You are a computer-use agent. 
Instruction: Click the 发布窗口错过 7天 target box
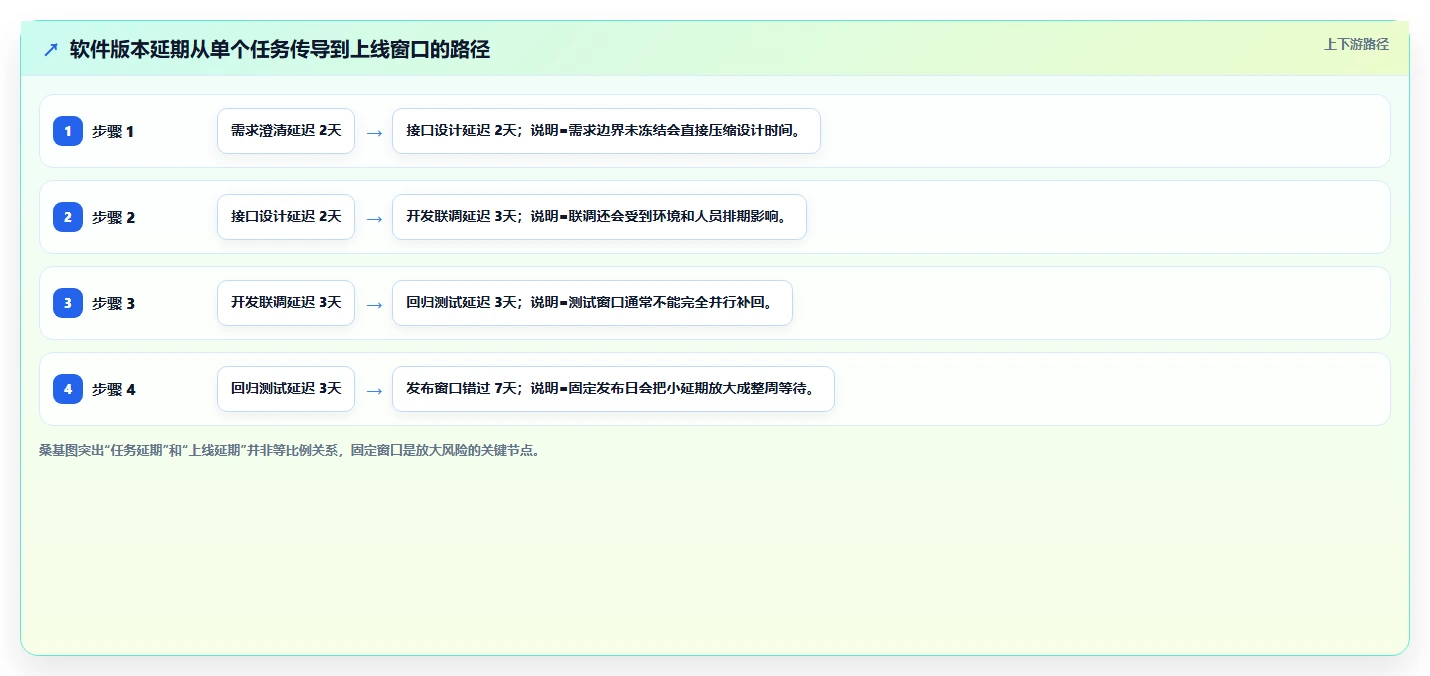pos(613,389)
